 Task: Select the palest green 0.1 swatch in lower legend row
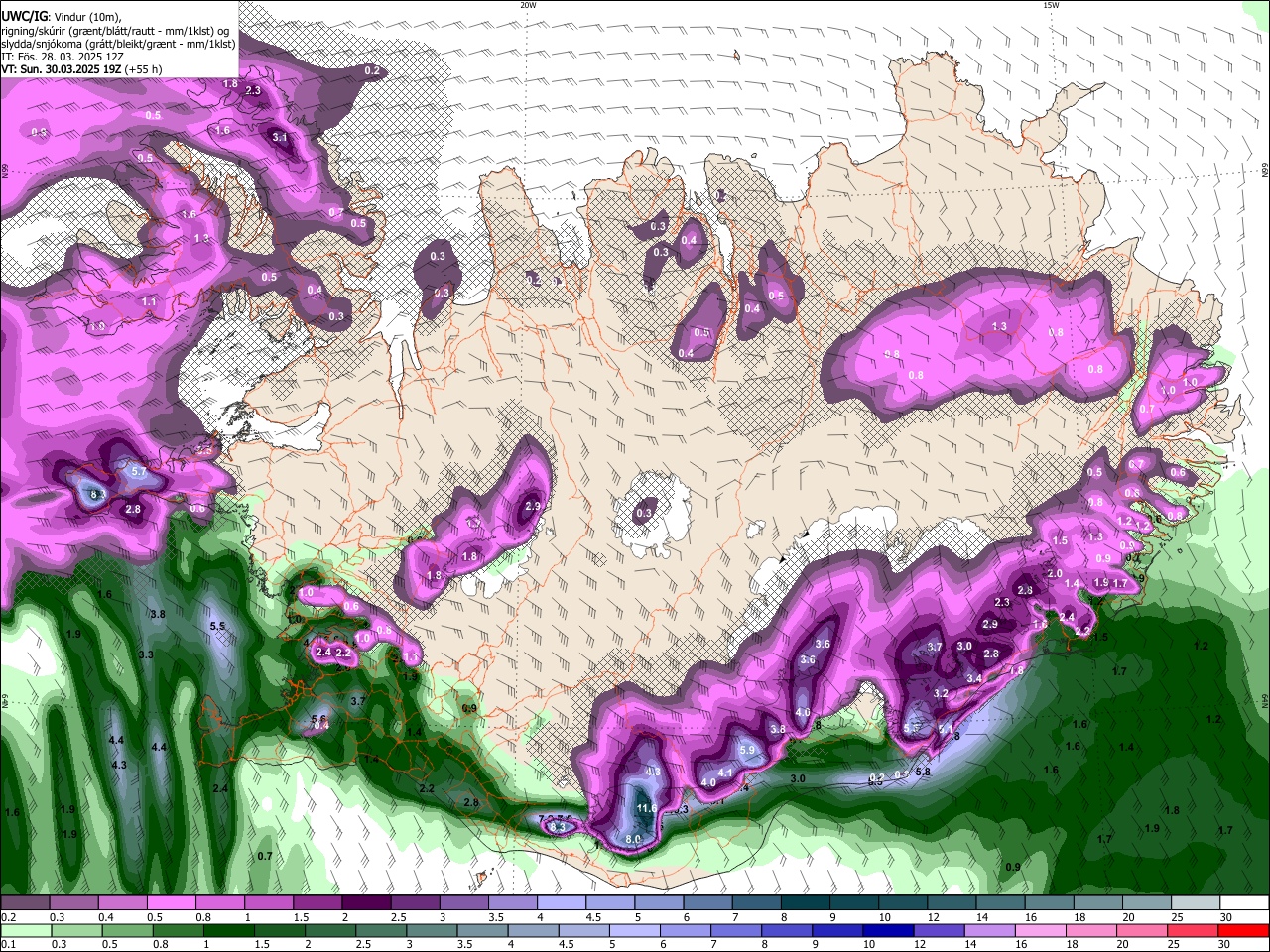(x=26, y=931)
